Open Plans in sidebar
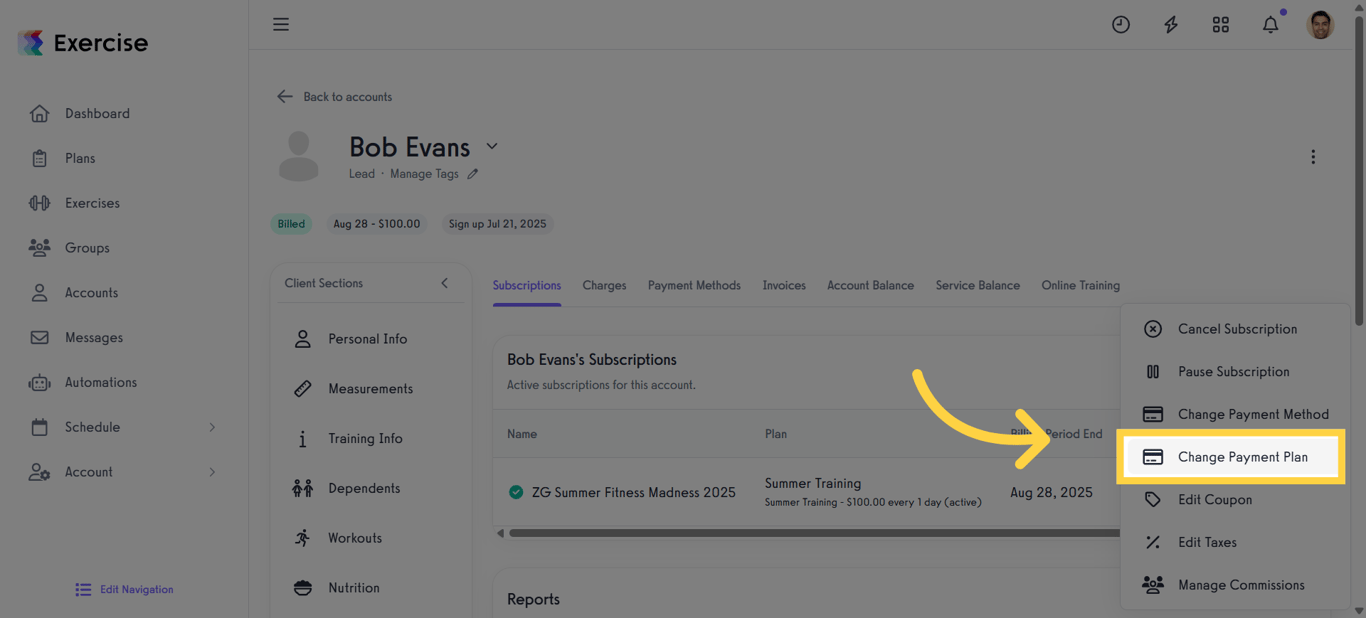This screenshot has height=618, width=1366. click(x=80, y=158)
